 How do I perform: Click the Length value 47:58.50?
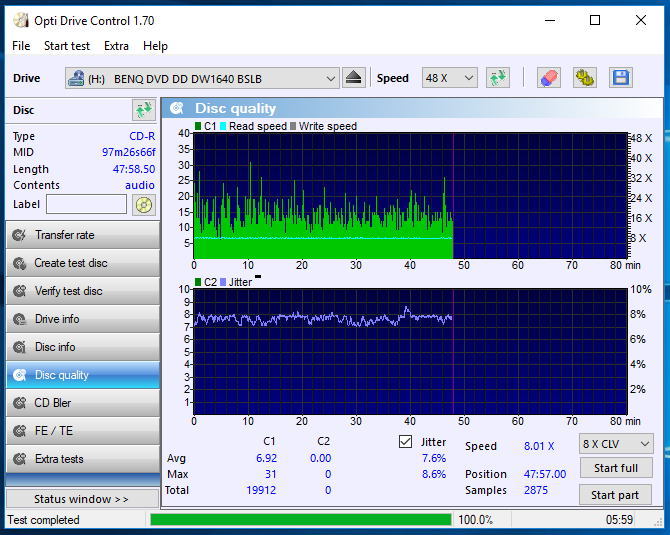coord(134,169)
